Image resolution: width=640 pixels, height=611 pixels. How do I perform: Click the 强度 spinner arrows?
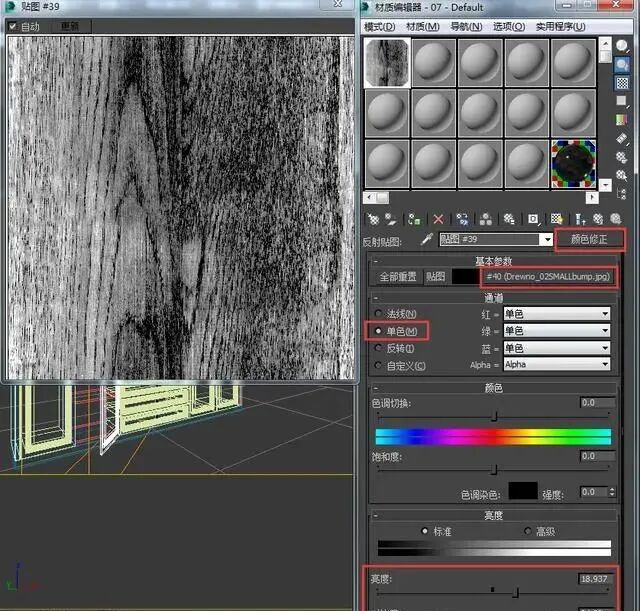pos(611,492)
